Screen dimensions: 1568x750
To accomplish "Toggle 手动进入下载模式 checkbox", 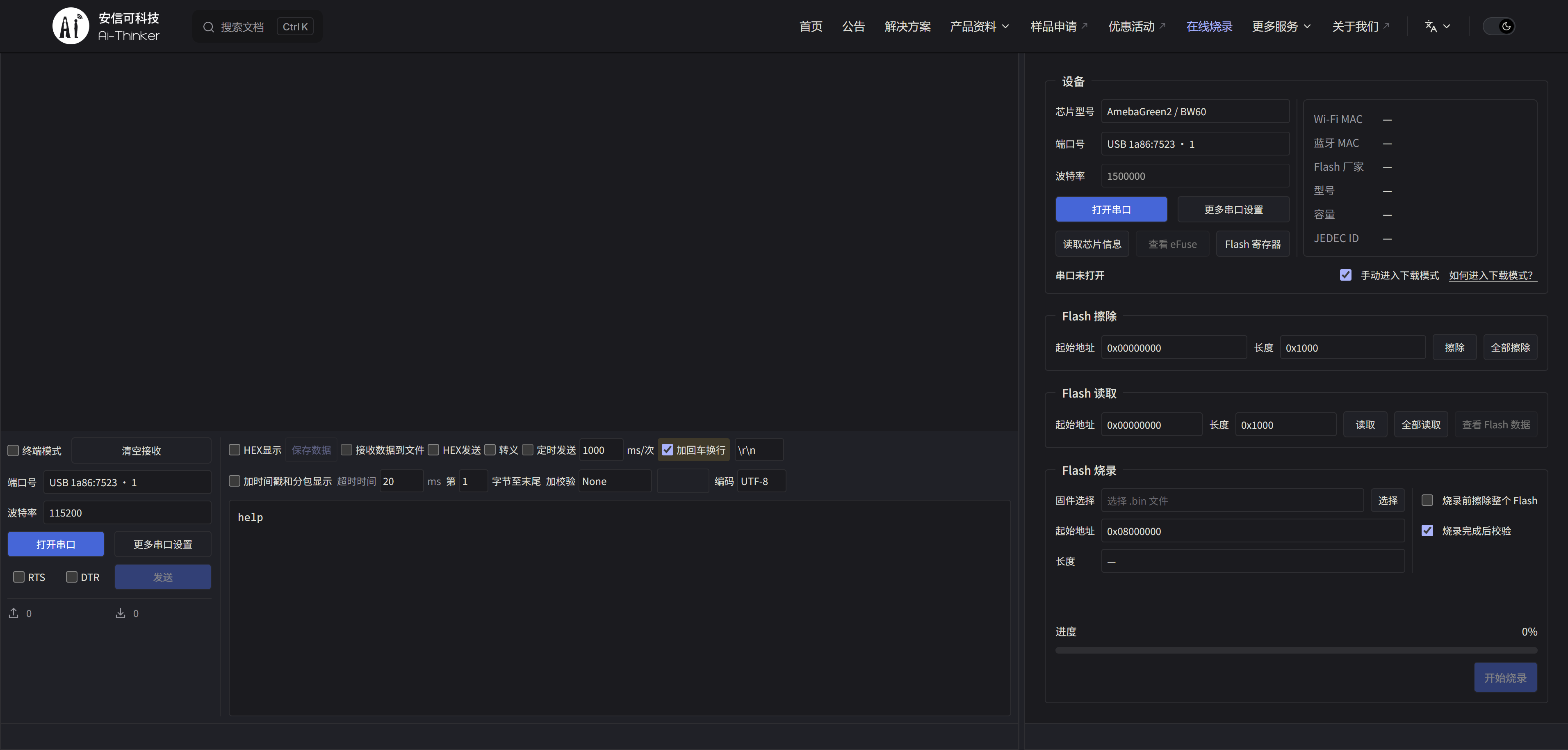I will pyautogui.click(x=1346, y=275).
